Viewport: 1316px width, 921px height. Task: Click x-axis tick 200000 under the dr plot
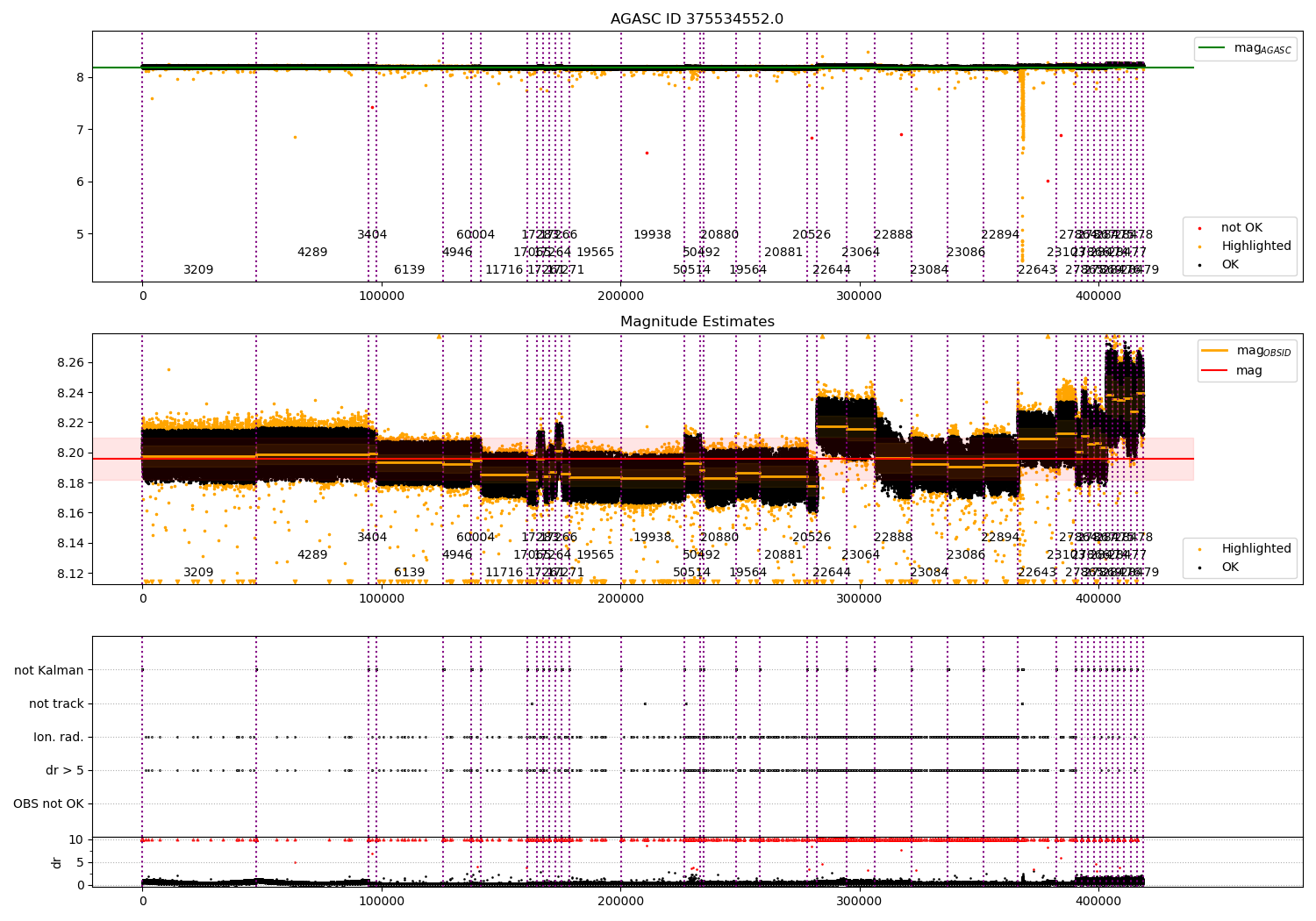(620, 902)
